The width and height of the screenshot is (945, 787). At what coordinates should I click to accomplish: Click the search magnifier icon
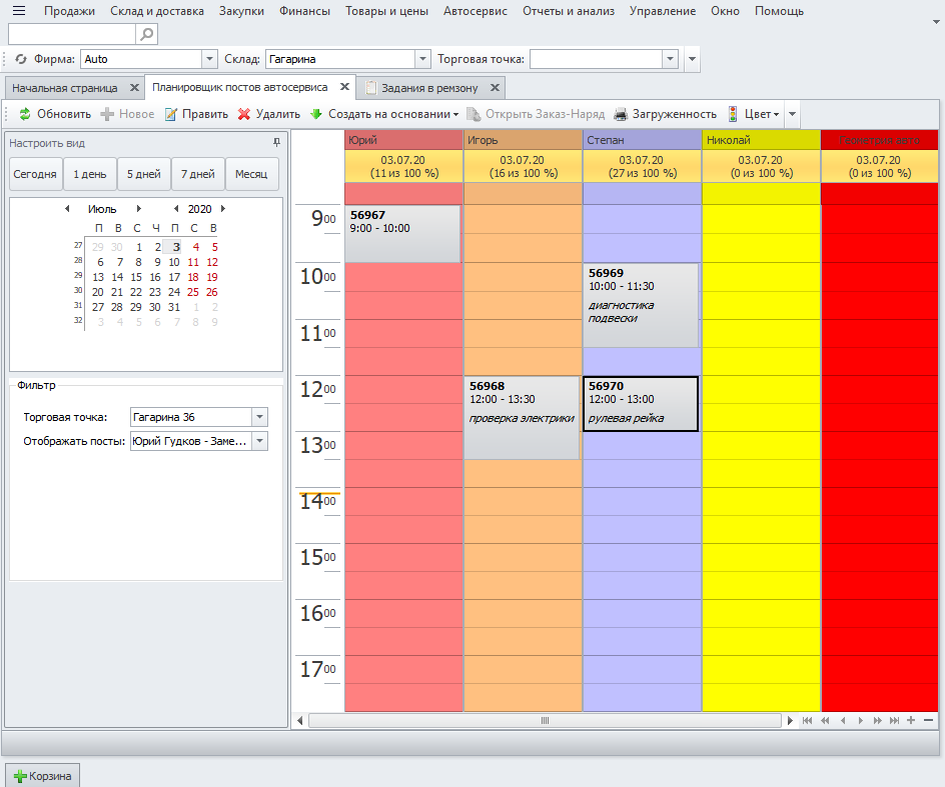(146, 34)
